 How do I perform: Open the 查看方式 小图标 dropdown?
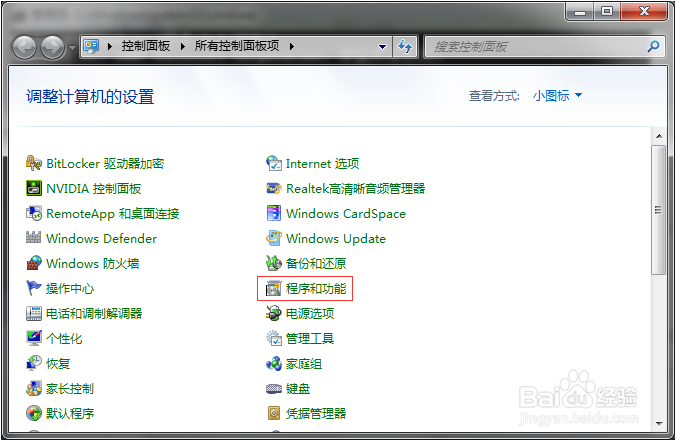click(557, 95)
